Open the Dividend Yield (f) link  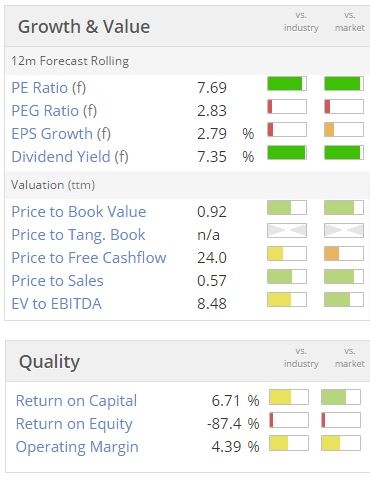point(70,157)
